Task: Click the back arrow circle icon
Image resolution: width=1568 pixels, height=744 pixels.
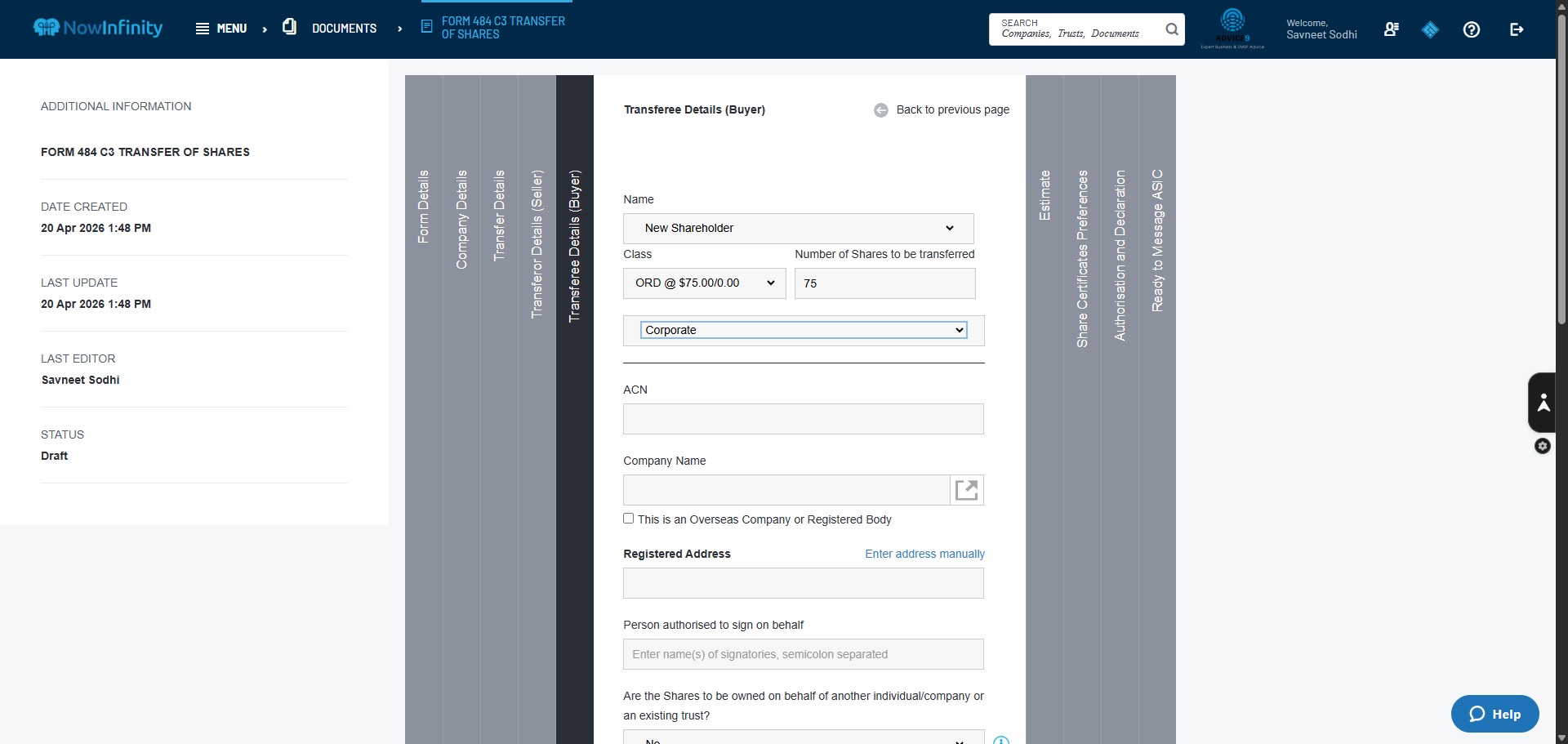Action: pyautogui.click(x=881, y=110)
